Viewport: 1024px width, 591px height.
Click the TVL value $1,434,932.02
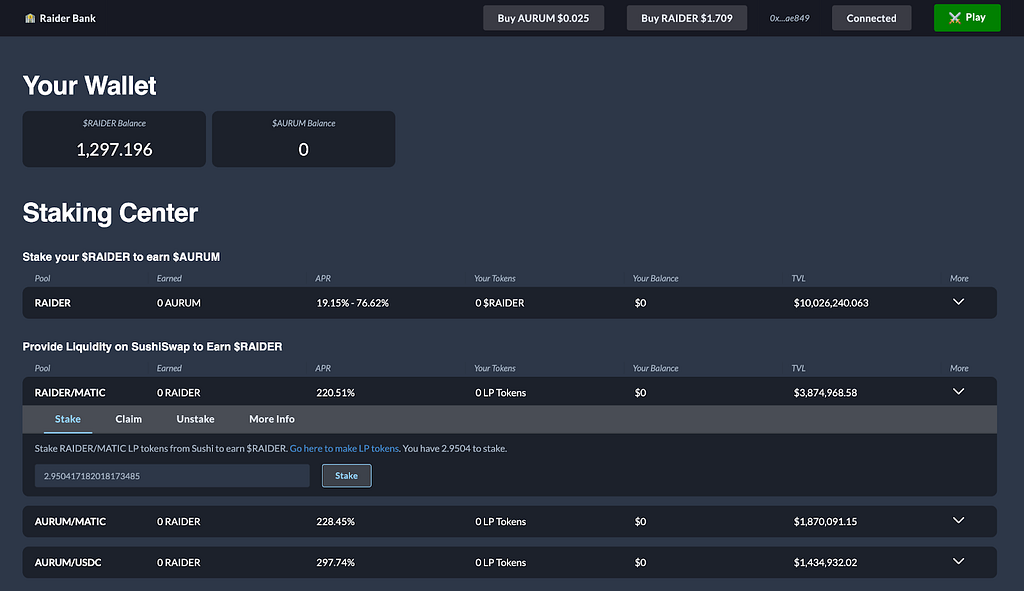pos(825,562)
